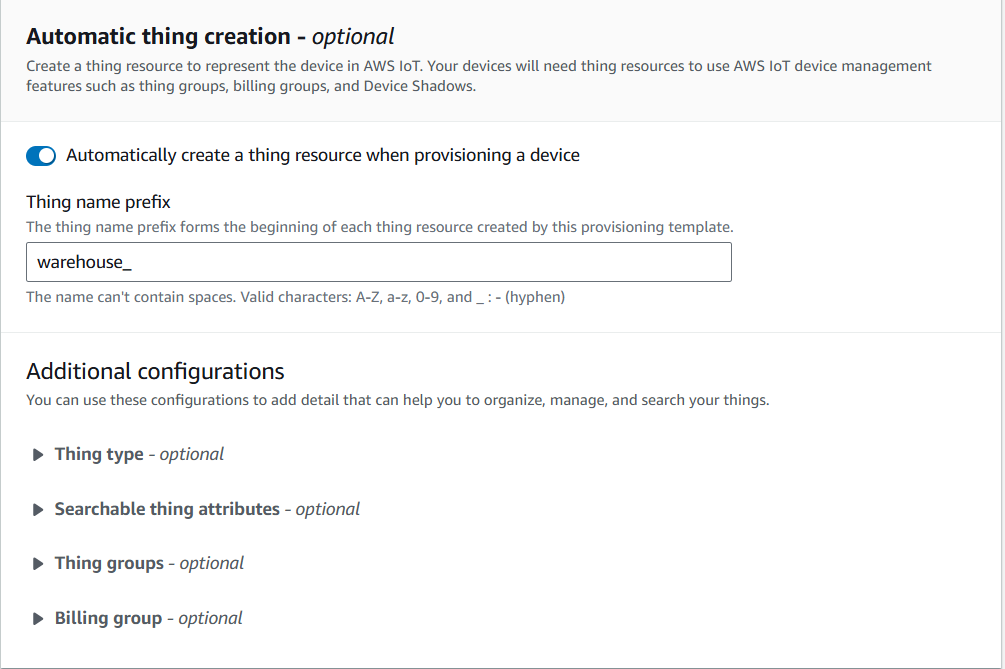
Task: Click the Thing type disclosure triangle
Action: tap(38, 455)
